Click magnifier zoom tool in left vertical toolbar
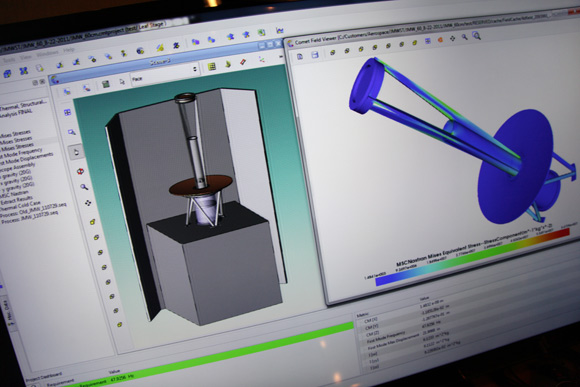Image resolution: width=580 pixels, height=387 pixels. point(84,187)
